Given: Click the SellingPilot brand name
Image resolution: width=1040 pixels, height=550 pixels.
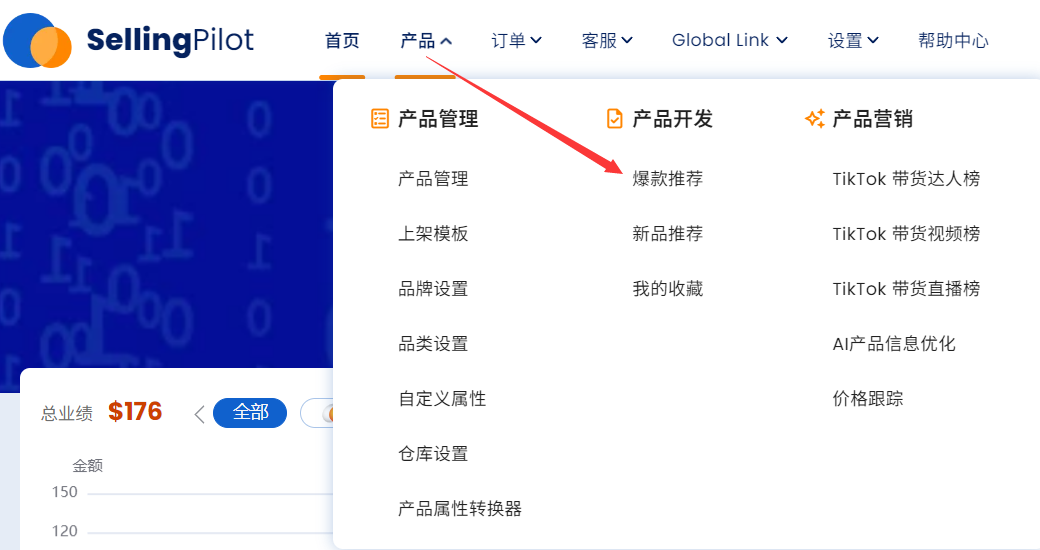Looking at the screenshot, I should coord(170,40).
